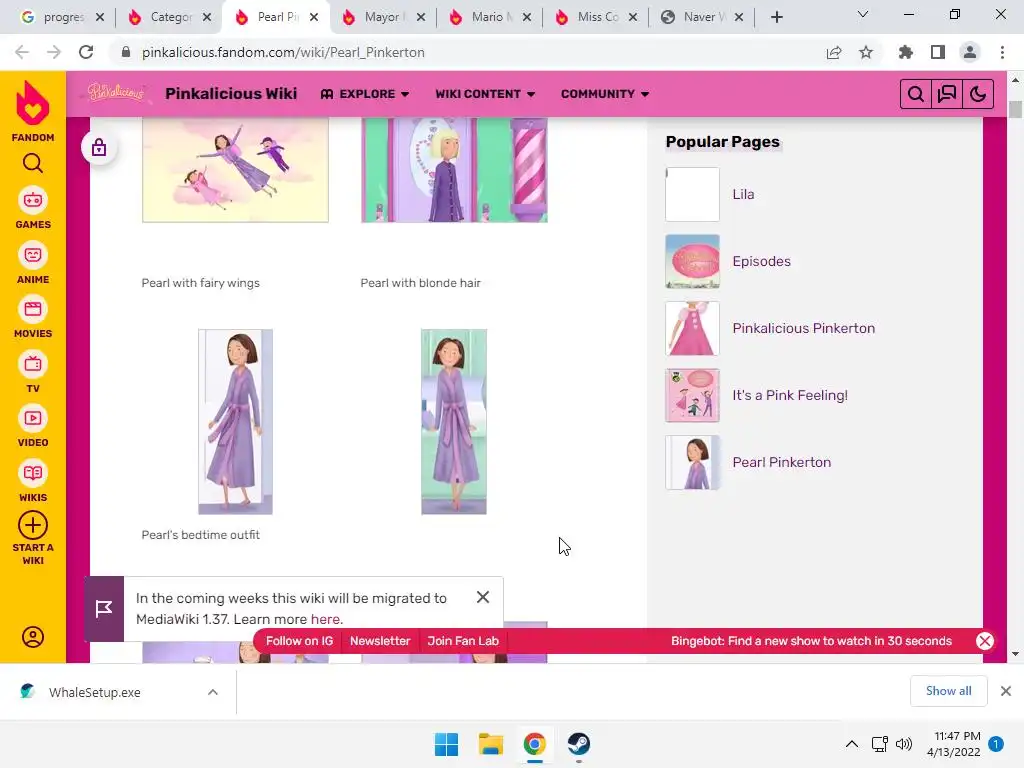Click the Pinkalicious logo image
The width and height of the screenshot is (1024, 768).
coord(116,93)
